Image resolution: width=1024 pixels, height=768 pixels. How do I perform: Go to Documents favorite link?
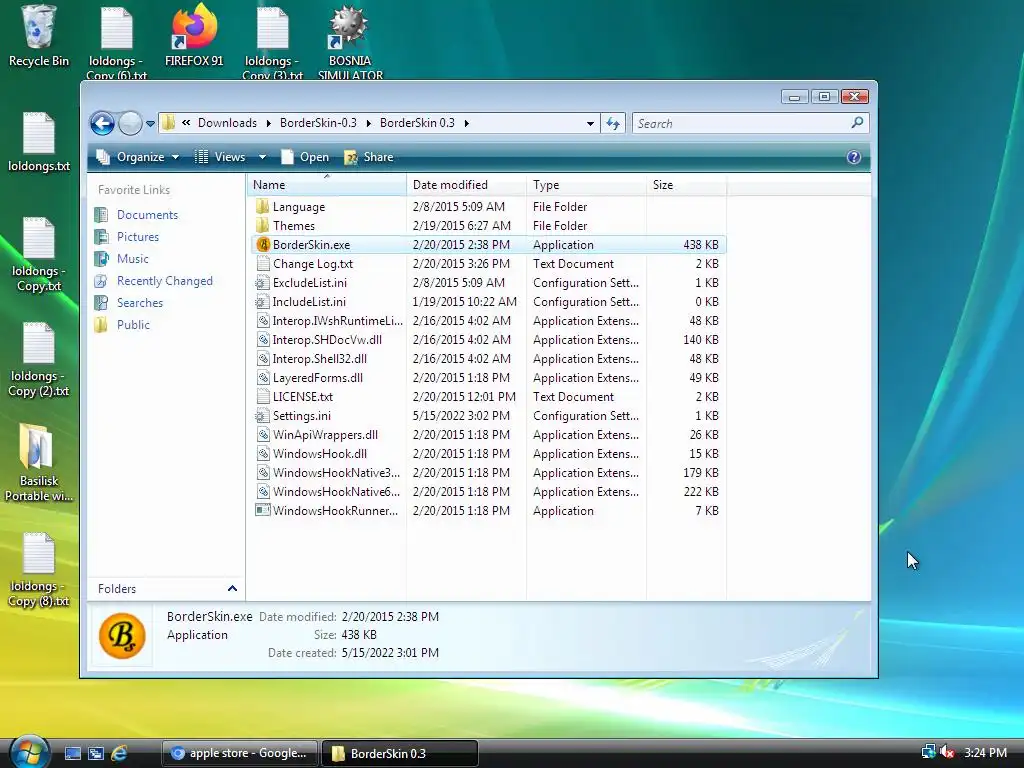click(x=147, y=215)
